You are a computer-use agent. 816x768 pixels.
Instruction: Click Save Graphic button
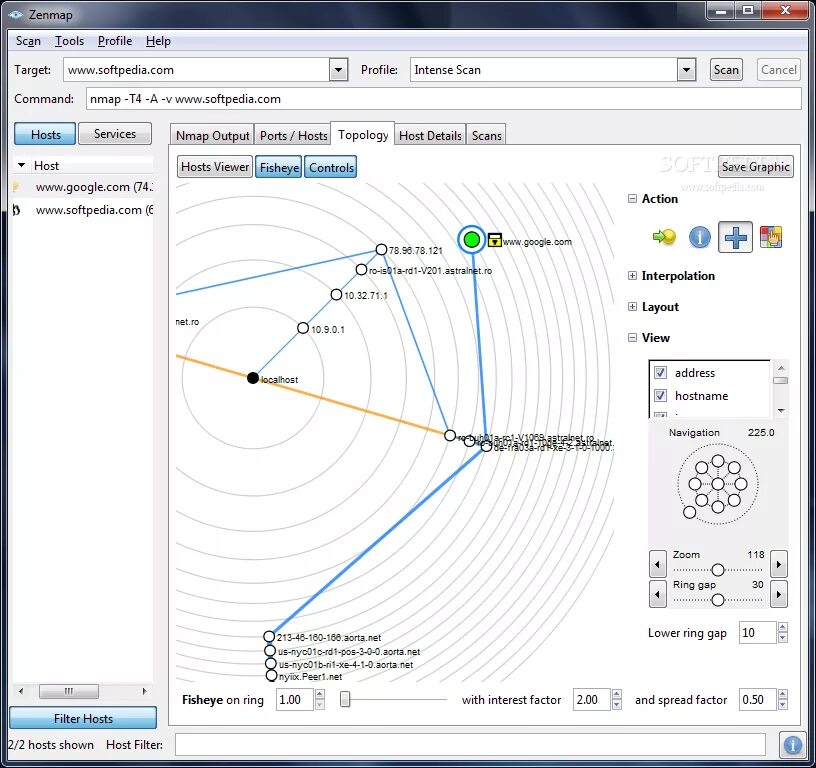(756, 167)
